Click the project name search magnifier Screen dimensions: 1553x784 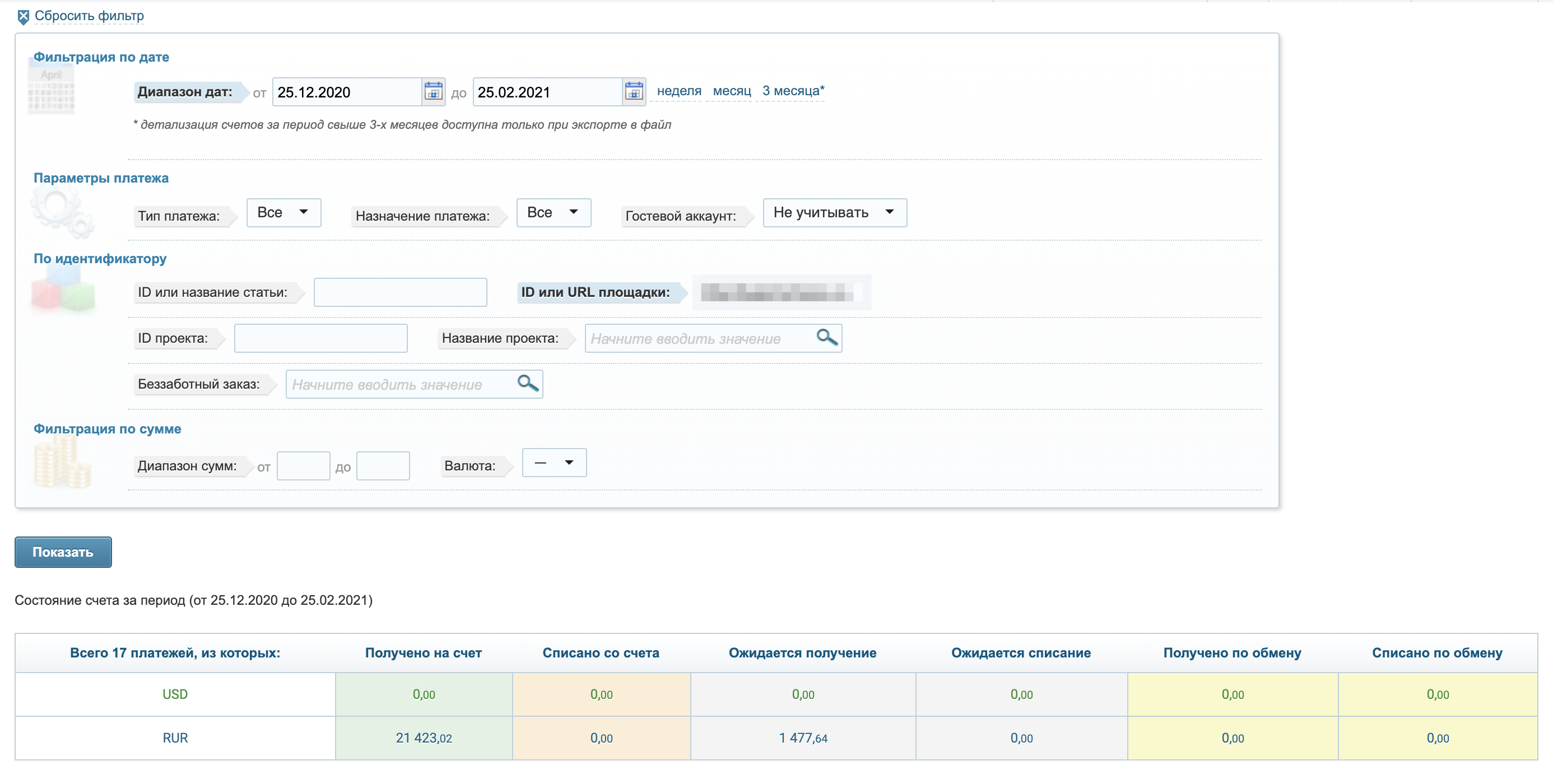826,338
